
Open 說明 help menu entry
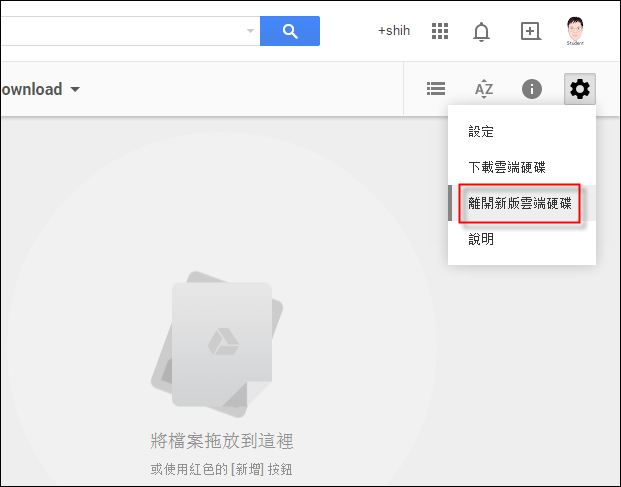click(522, 239)
